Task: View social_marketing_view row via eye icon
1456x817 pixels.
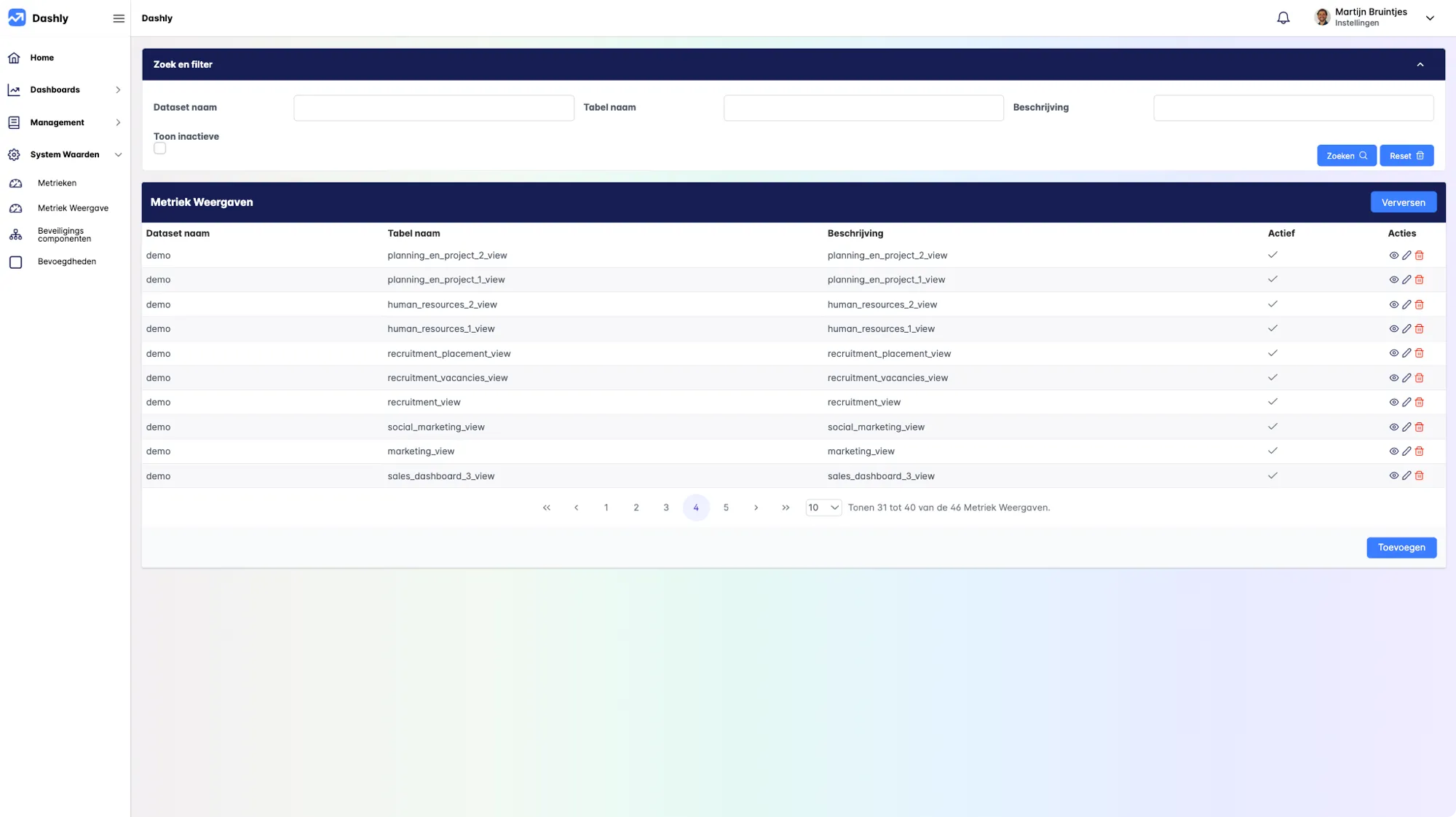Action: (x=1393, y=427)
